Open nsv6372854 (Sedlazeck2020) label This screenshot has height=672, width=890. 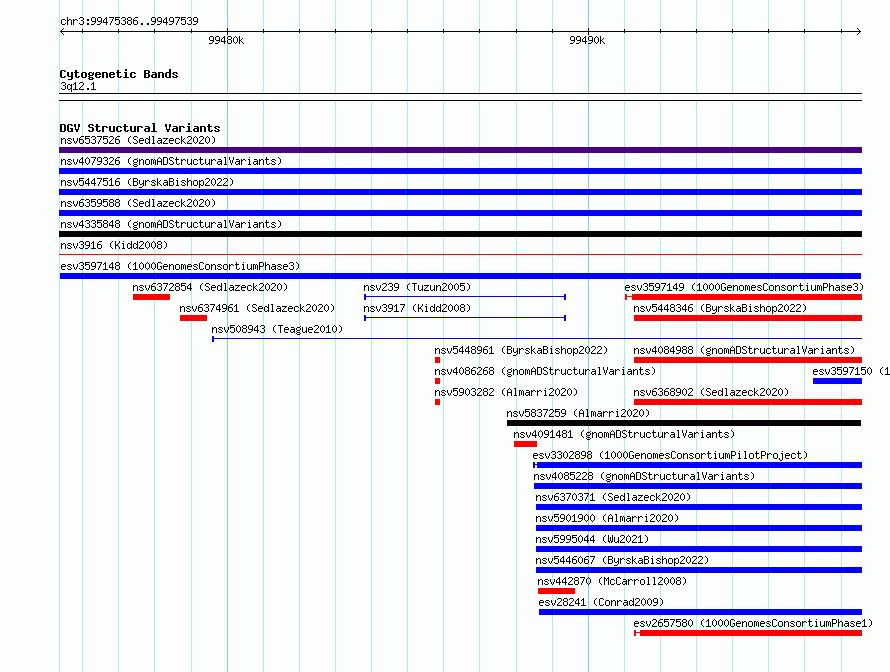point(210,287)
